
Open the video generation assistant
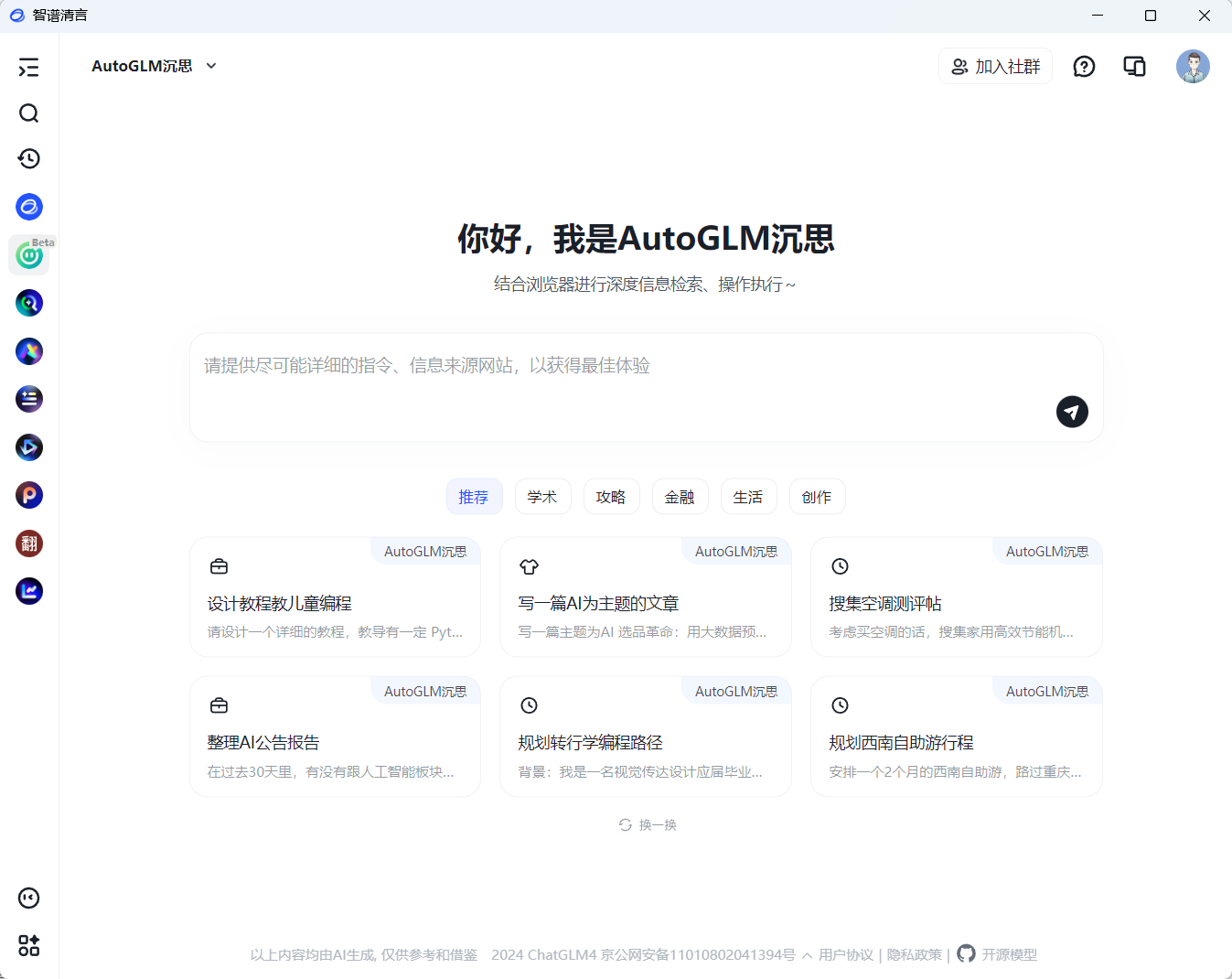(x=29, y=447)
